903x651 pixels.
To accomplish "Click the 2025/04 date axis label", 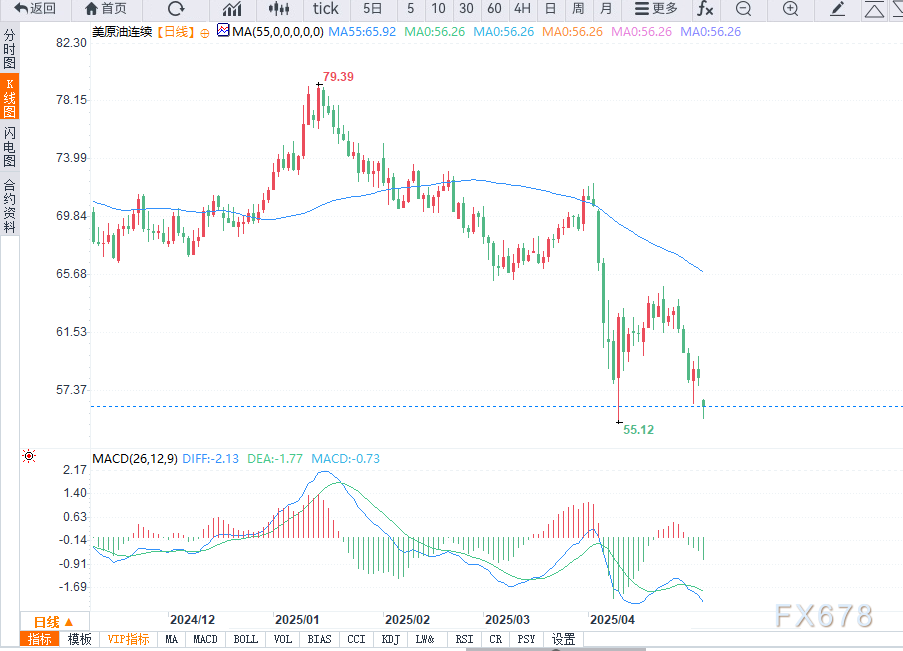I will 612,619.
